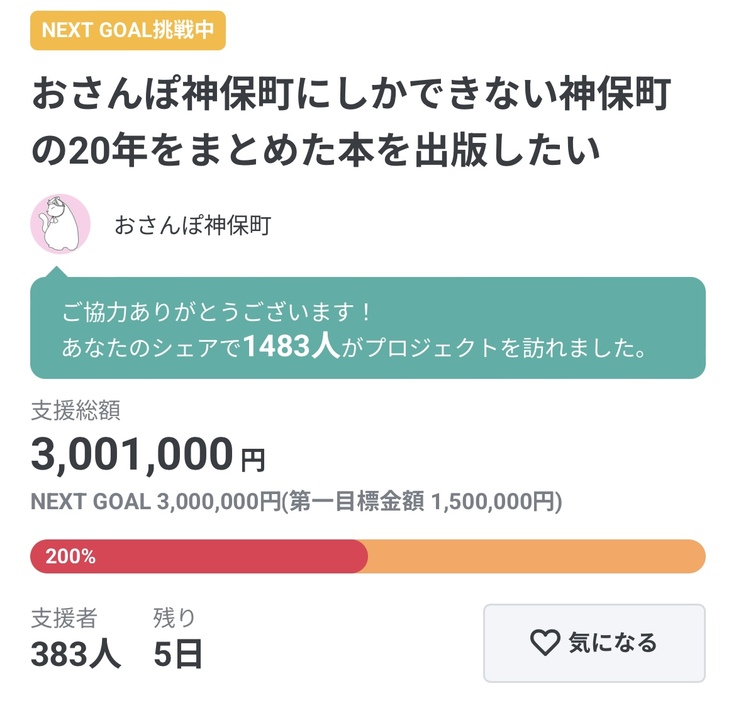
Task: Click the orange portion of the progress bar
Action: (x=535, y=557)
